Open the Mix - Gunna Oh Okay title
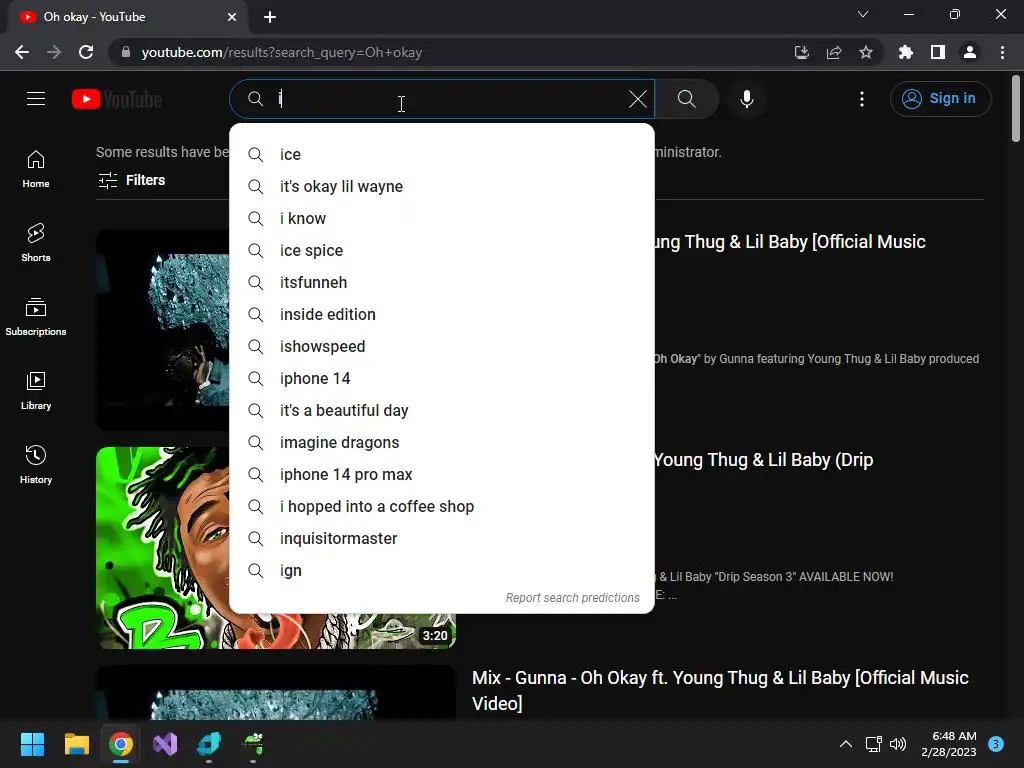Screen dimensions: 1024x768 pyautogui.click(x=720, y=690)
